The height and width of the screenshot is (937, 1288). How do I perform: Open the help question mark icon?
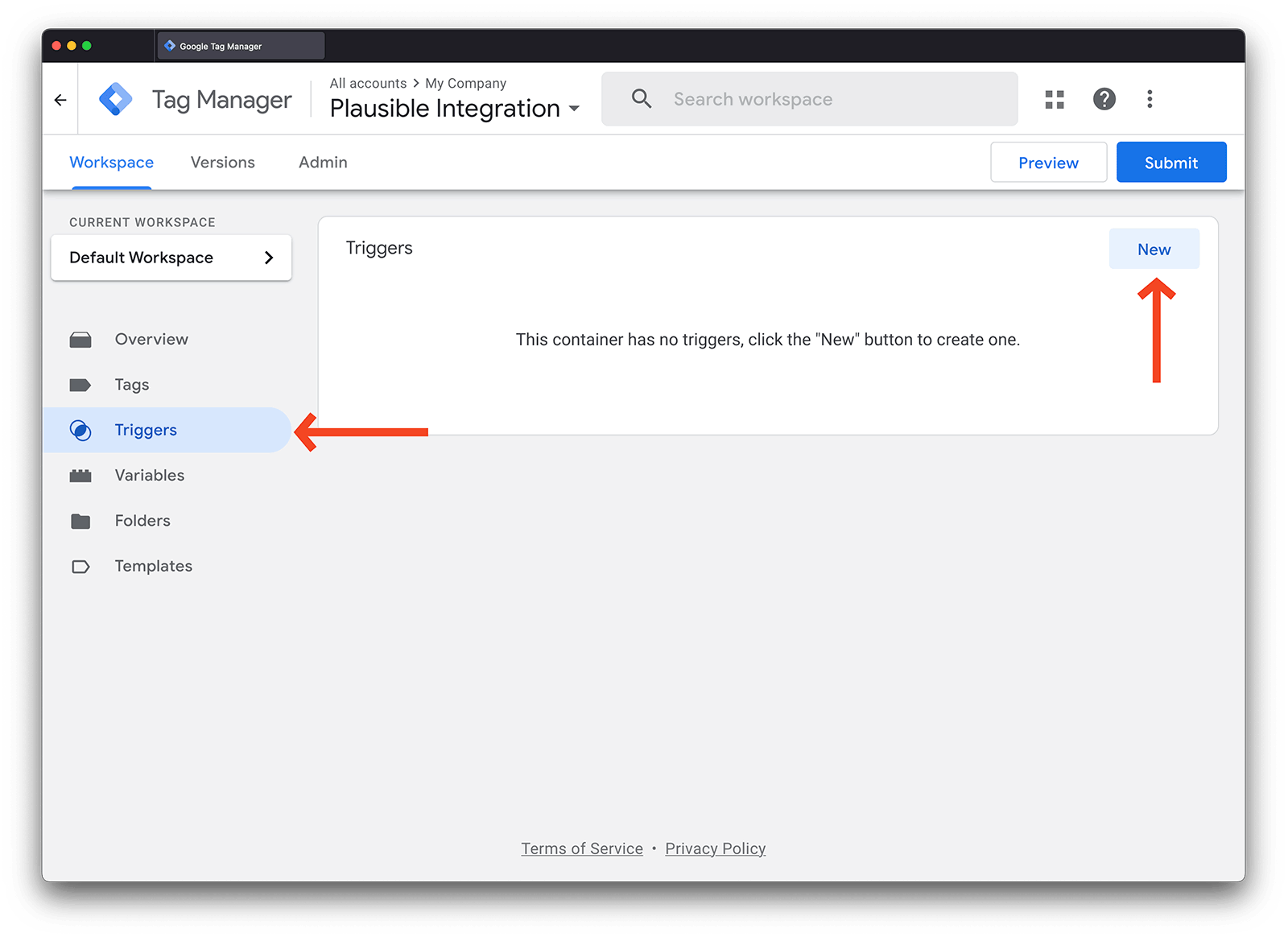1104,99
